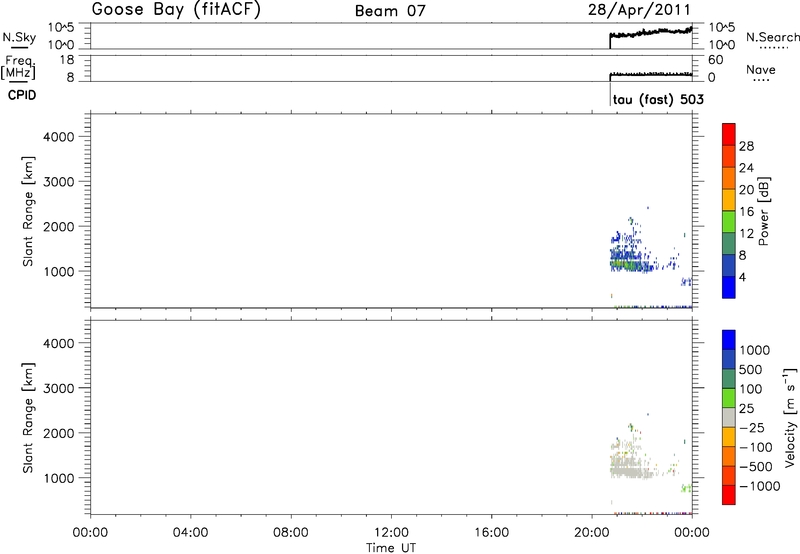Image resolution: width=800 pixels, height=554 pixels.
Task: Click the '1000' label on the Velocity colorbar
Action: pyautogui.click(x=755, y=350)
